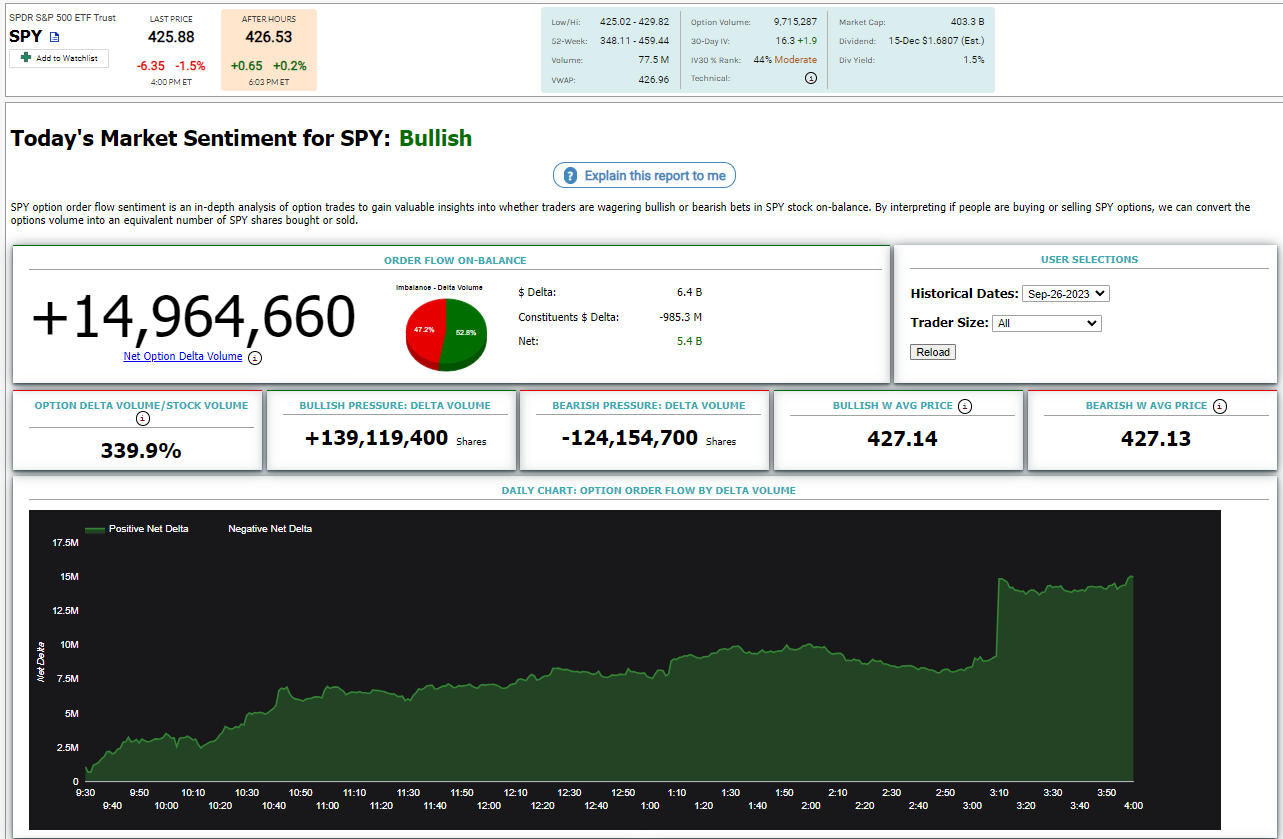Click the 4:00 time label on chart axis
This screenshot has height=839, width=1283.
(x=1133, y=806)
